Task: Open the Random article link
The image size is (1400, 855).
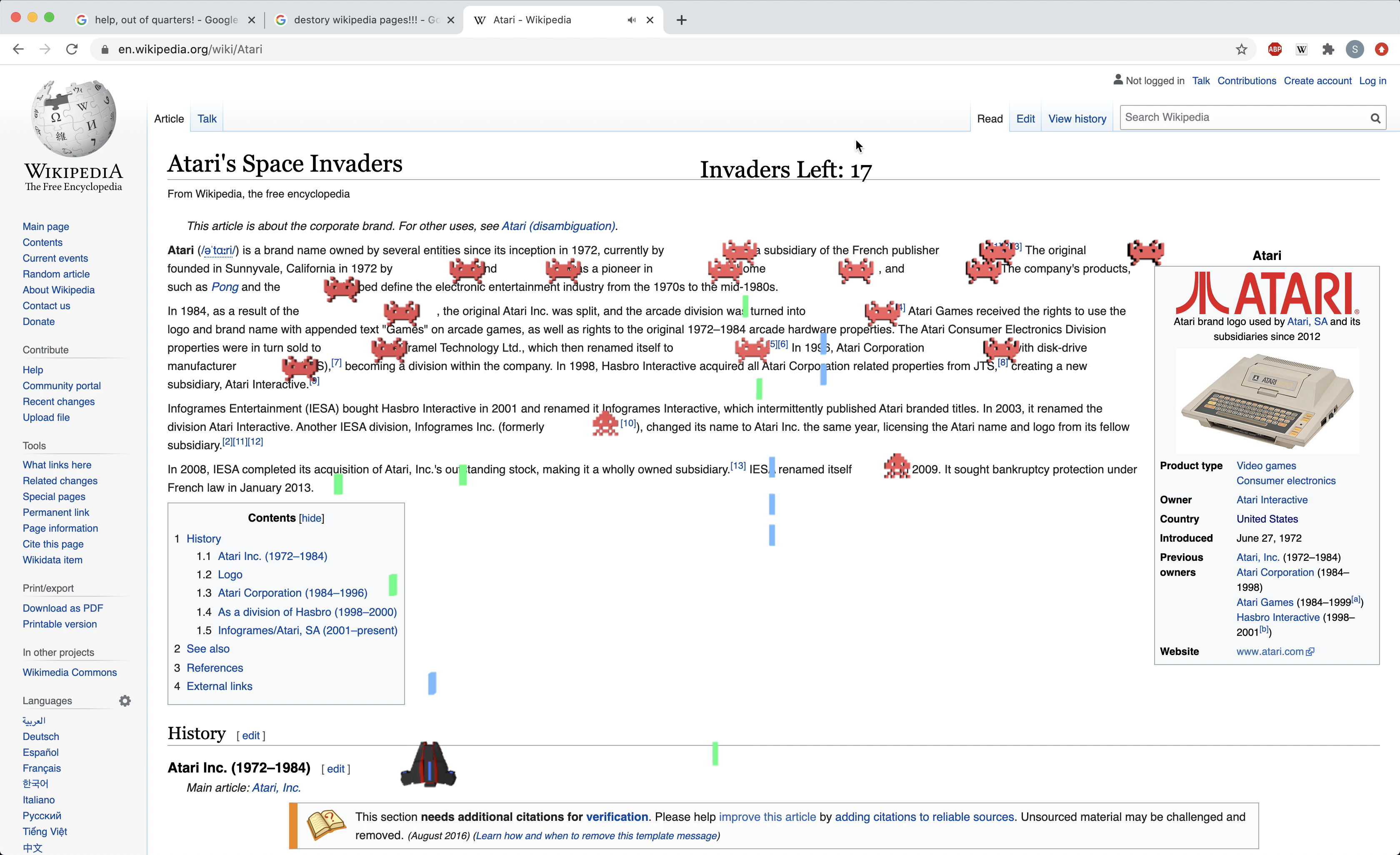Action: (x=56, y=274)
